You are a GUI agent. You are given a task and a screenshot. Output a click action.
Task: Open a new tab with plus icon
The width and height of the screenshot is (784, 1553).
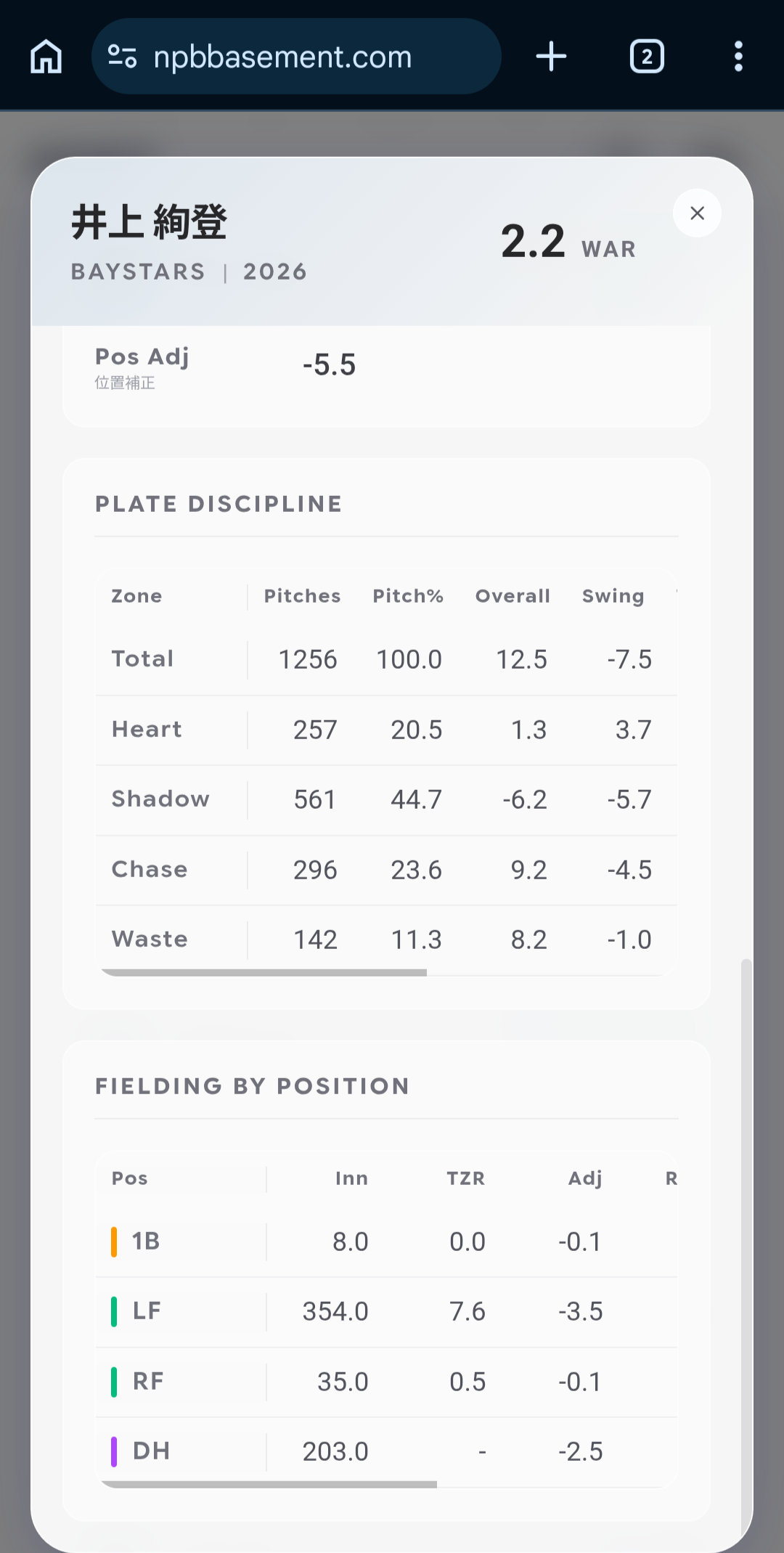[x=551, y=57]
